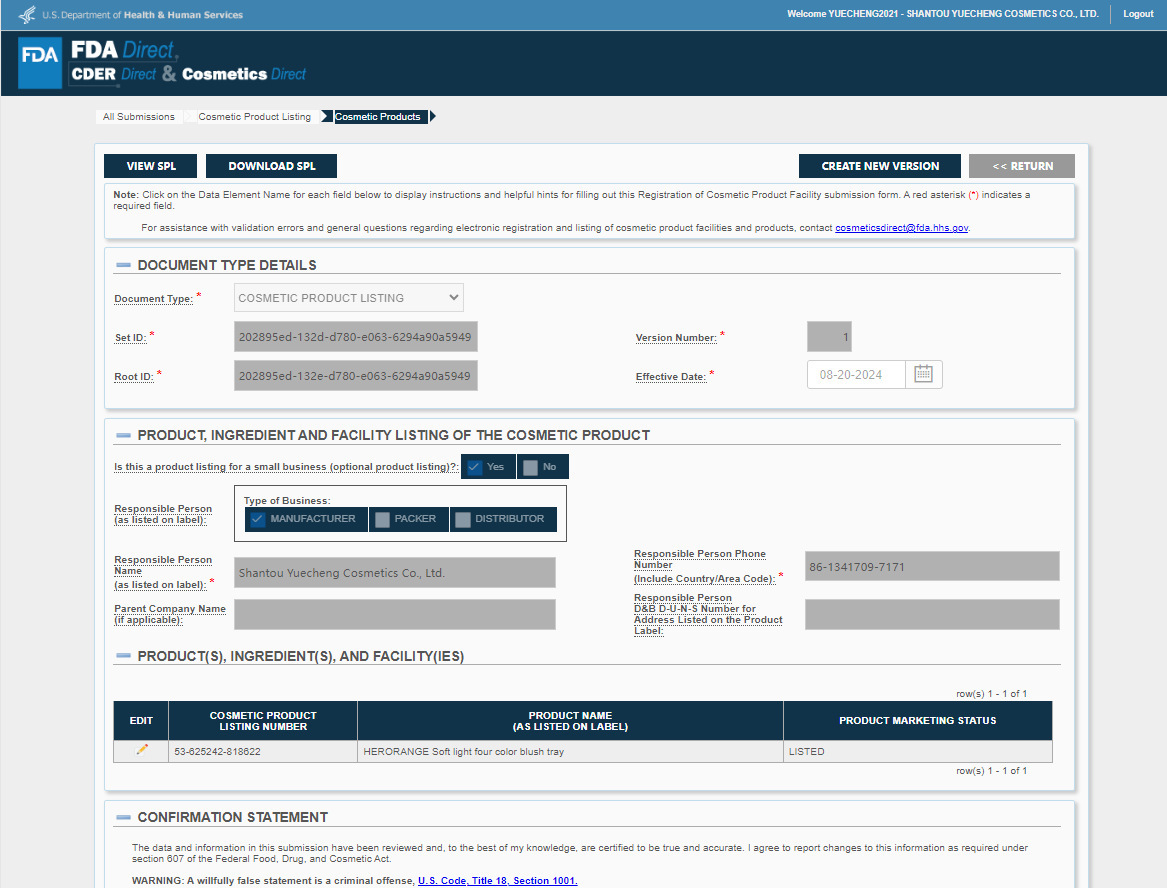Collapse Product, Ingredient and Facility Listing section
The height and width of the screenshot is (888, 1167).
124,435
